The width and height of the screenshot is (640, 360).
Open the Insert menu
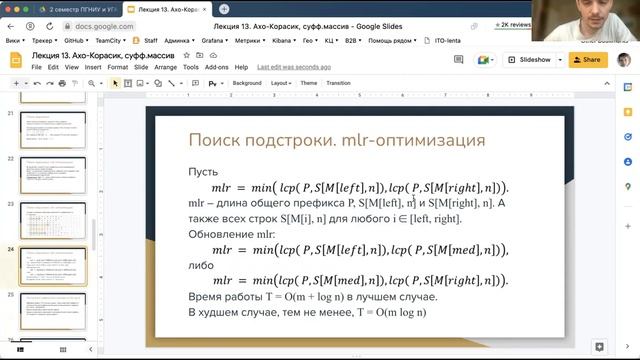(93, 67)
